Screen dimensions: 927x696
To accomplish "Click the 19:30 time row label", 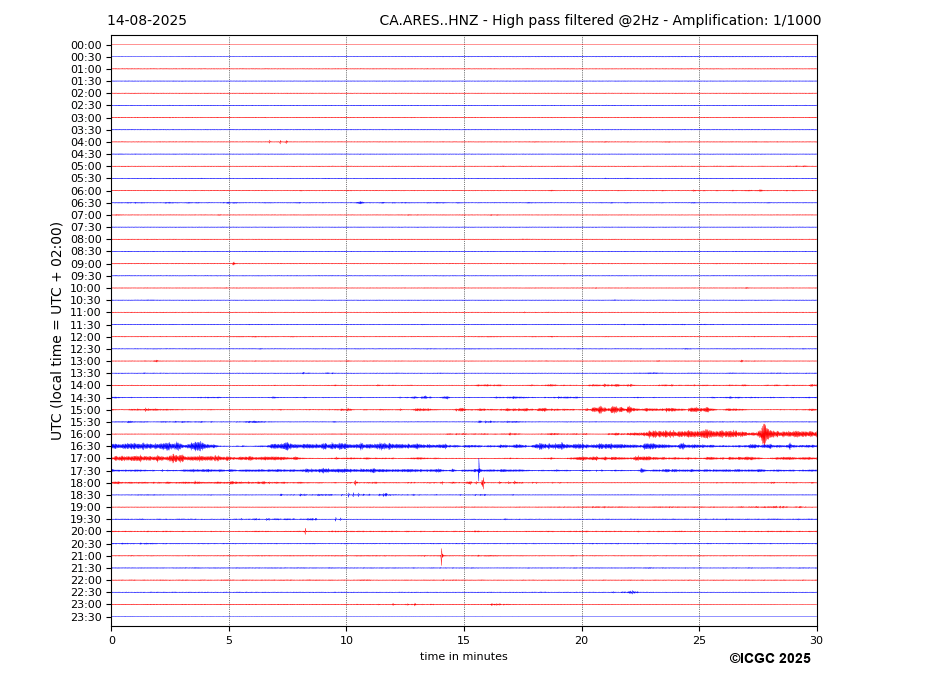I will pos(86,520).
